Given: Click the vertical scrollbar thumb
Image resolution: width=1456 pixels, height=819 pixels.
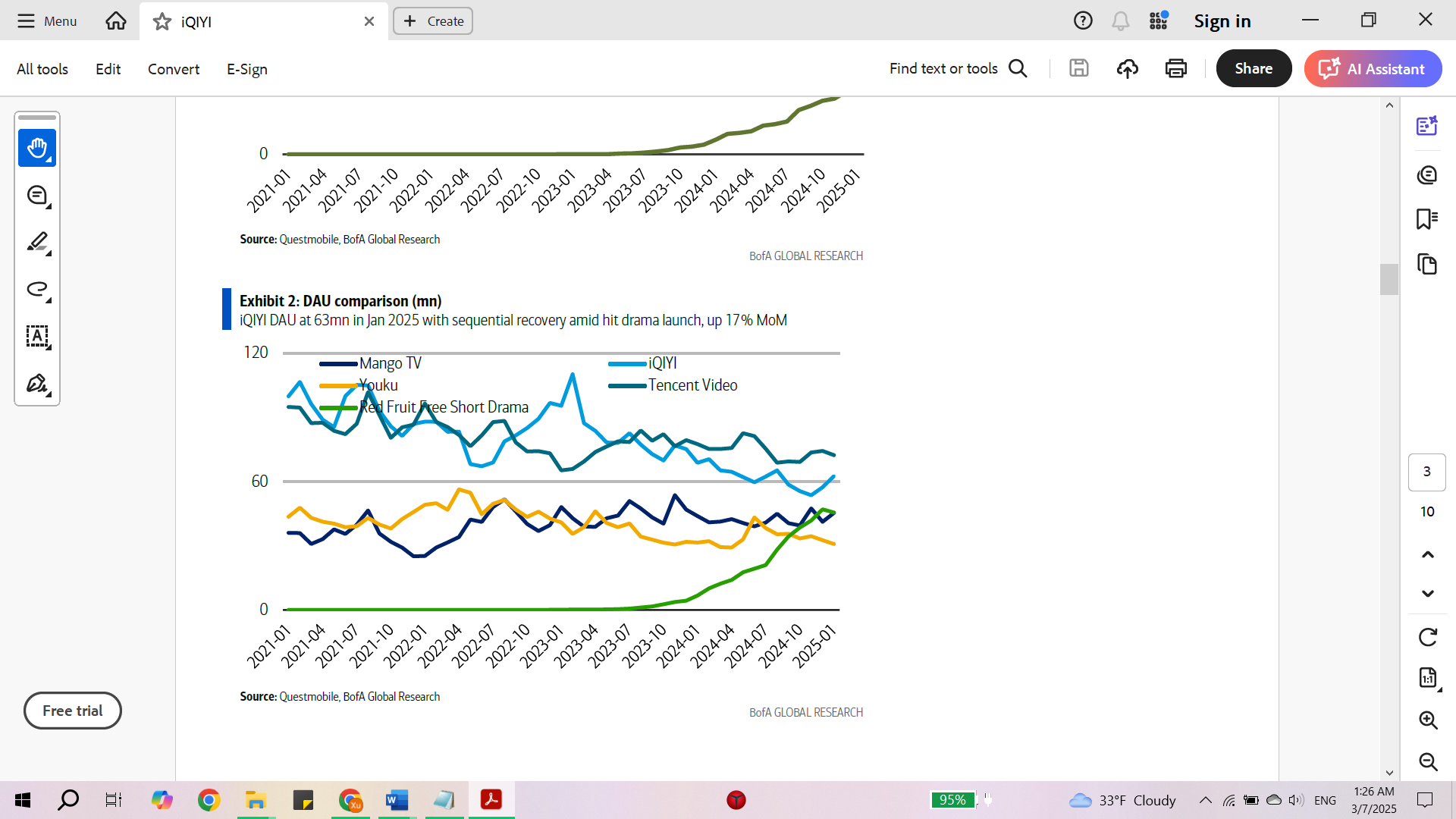Looking at the screenshot, I should click(1389, 279).
